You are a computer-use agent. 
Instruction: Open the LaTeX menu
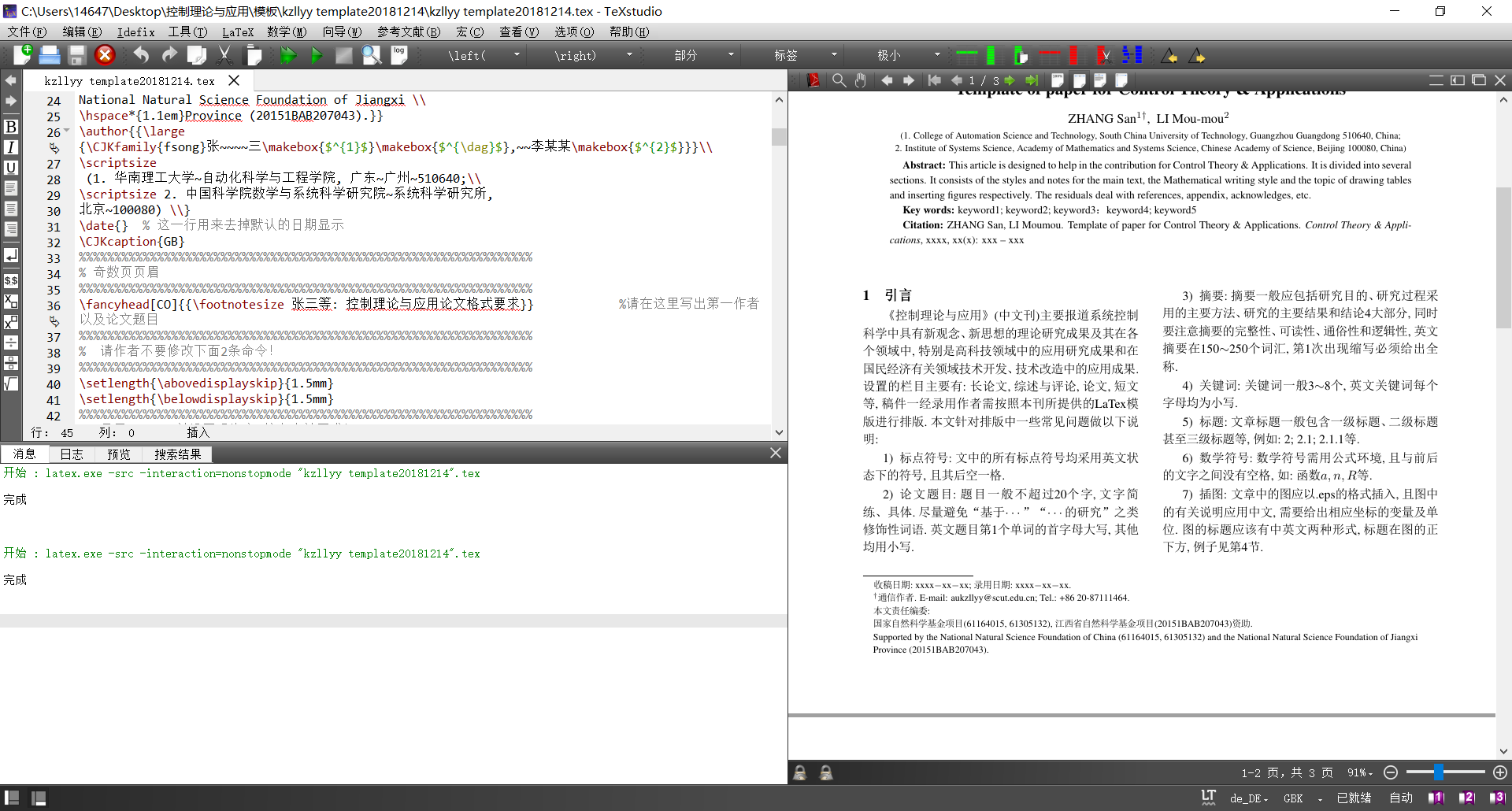(238, 32)
